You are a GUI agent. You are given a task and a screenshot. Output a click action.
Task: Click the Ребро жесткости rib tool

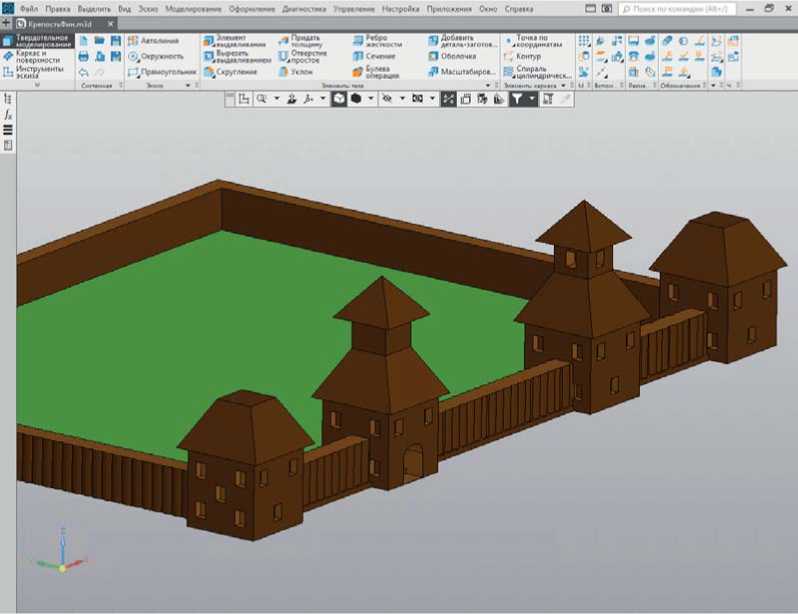(x=378, y=41)
